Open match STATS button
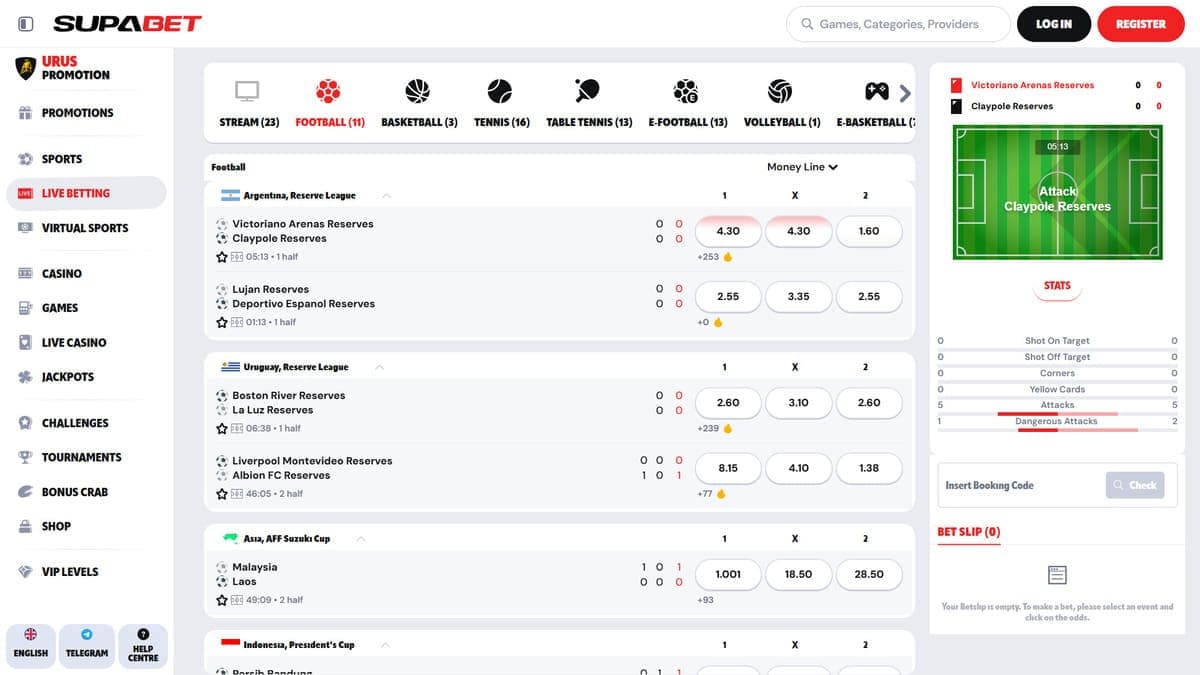The height and width of the screenshot is (675, 1200). 1057,286
